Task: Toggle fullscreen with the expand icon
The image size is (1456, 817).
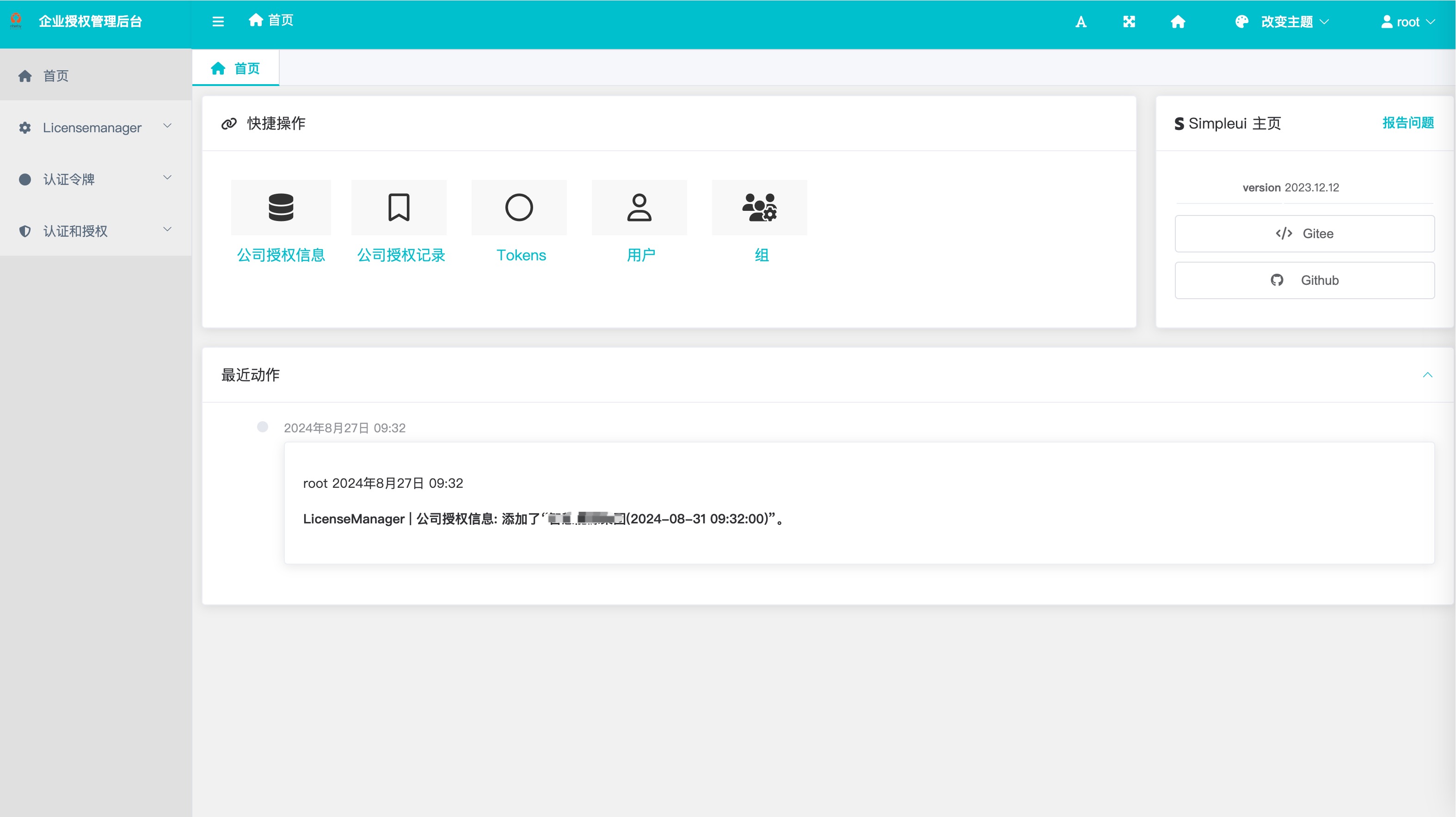Action: click(1129, 21)
